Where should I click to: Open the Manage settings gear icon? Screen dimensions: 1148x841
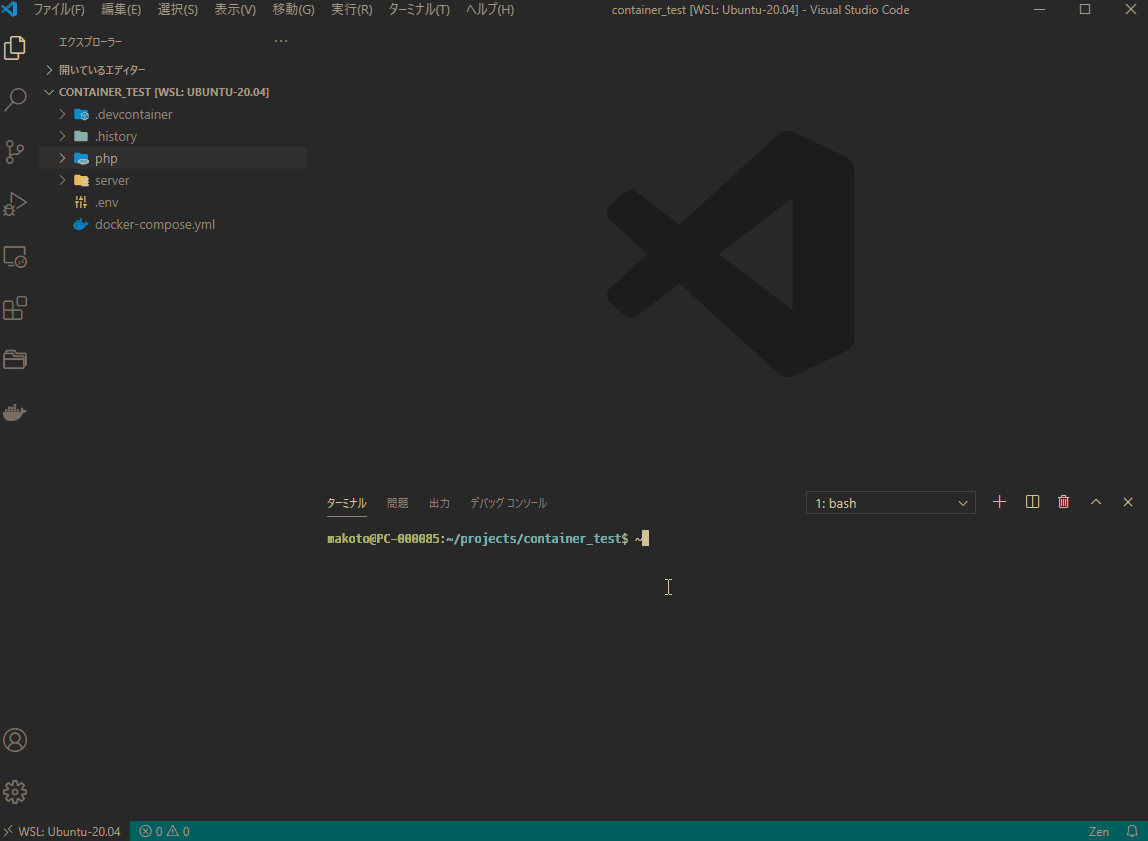click(x=15, y=791)
